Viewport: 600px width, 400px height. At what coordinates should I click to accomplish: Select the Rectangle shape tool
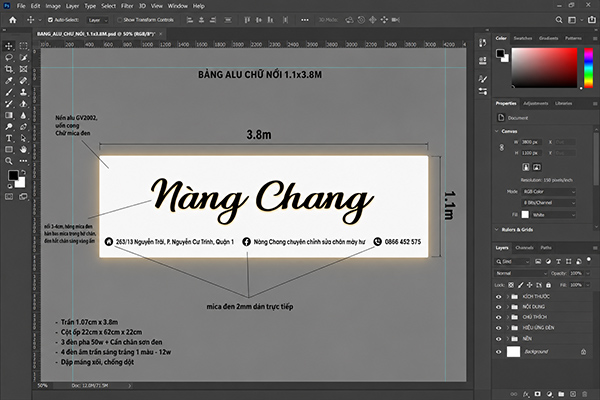click(9, 149)
